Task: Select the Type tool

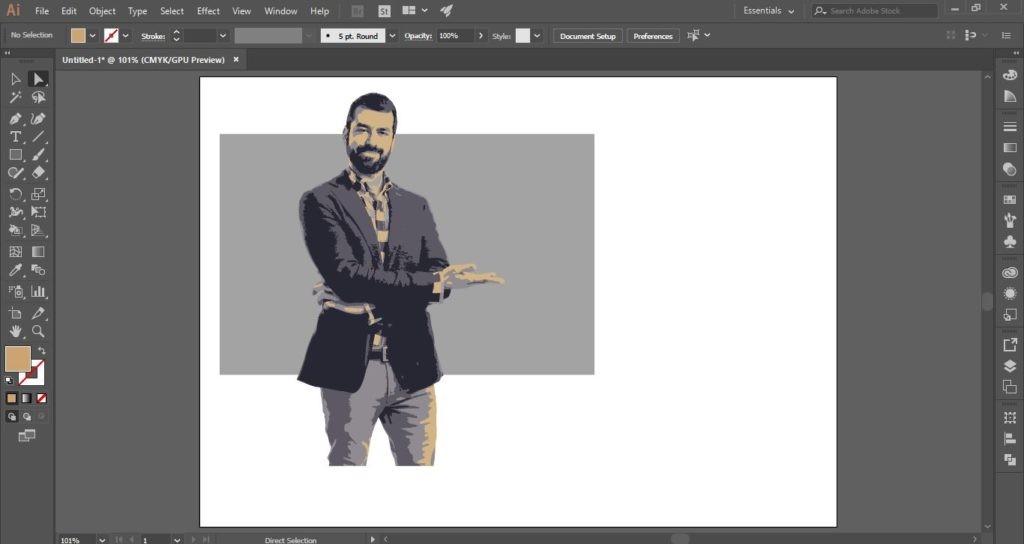Action: 16,136
